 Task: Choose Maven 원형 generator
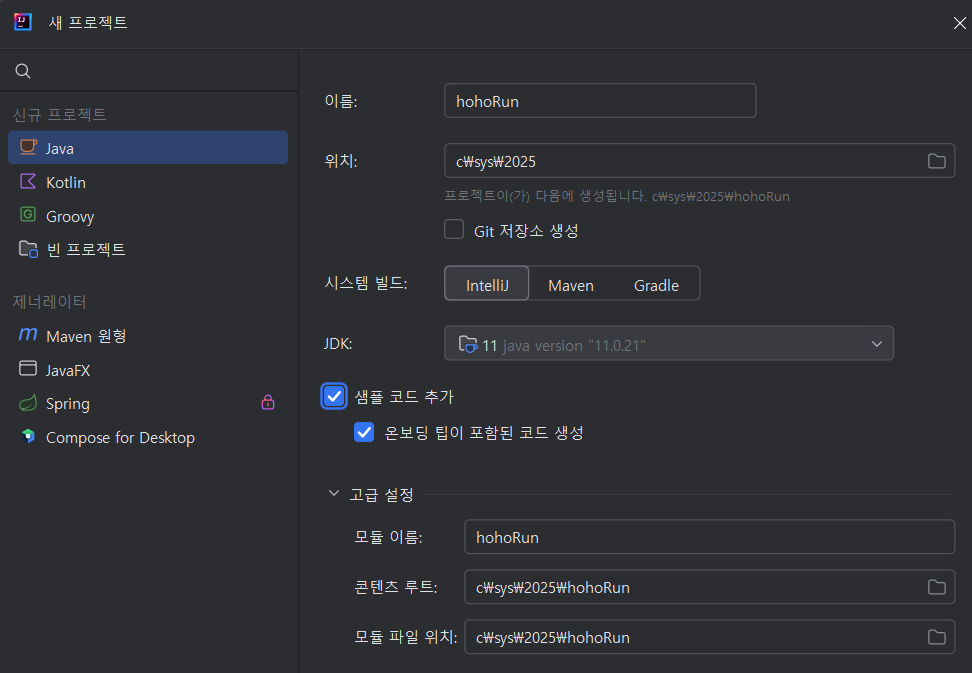coord(148,335)
